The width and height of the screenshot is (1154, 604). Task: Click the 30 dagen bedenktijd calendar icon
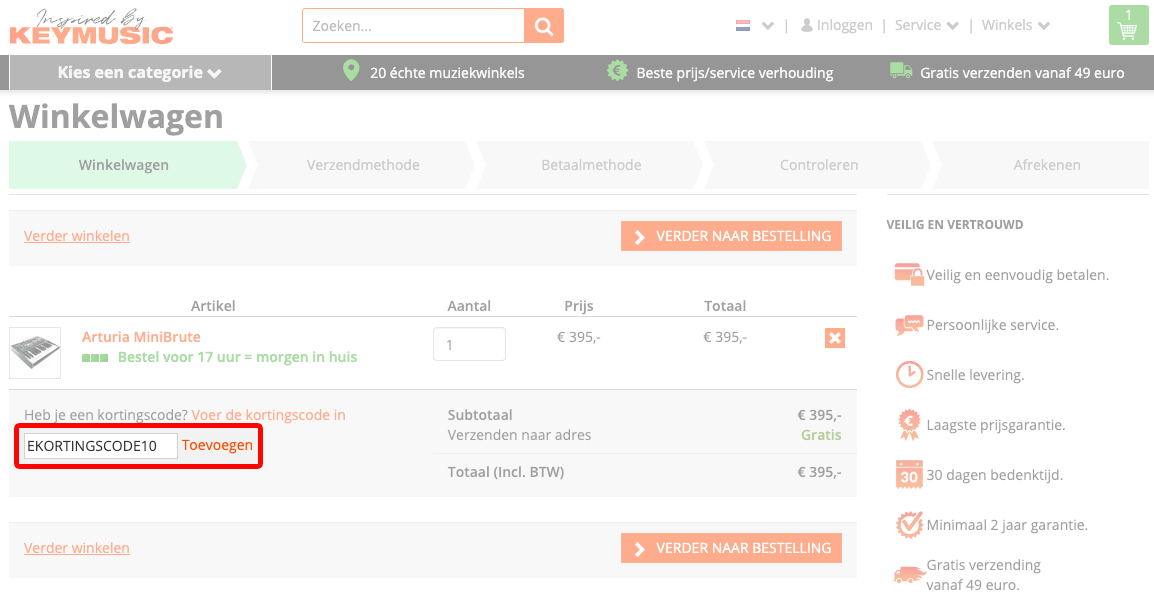[908, 474]
